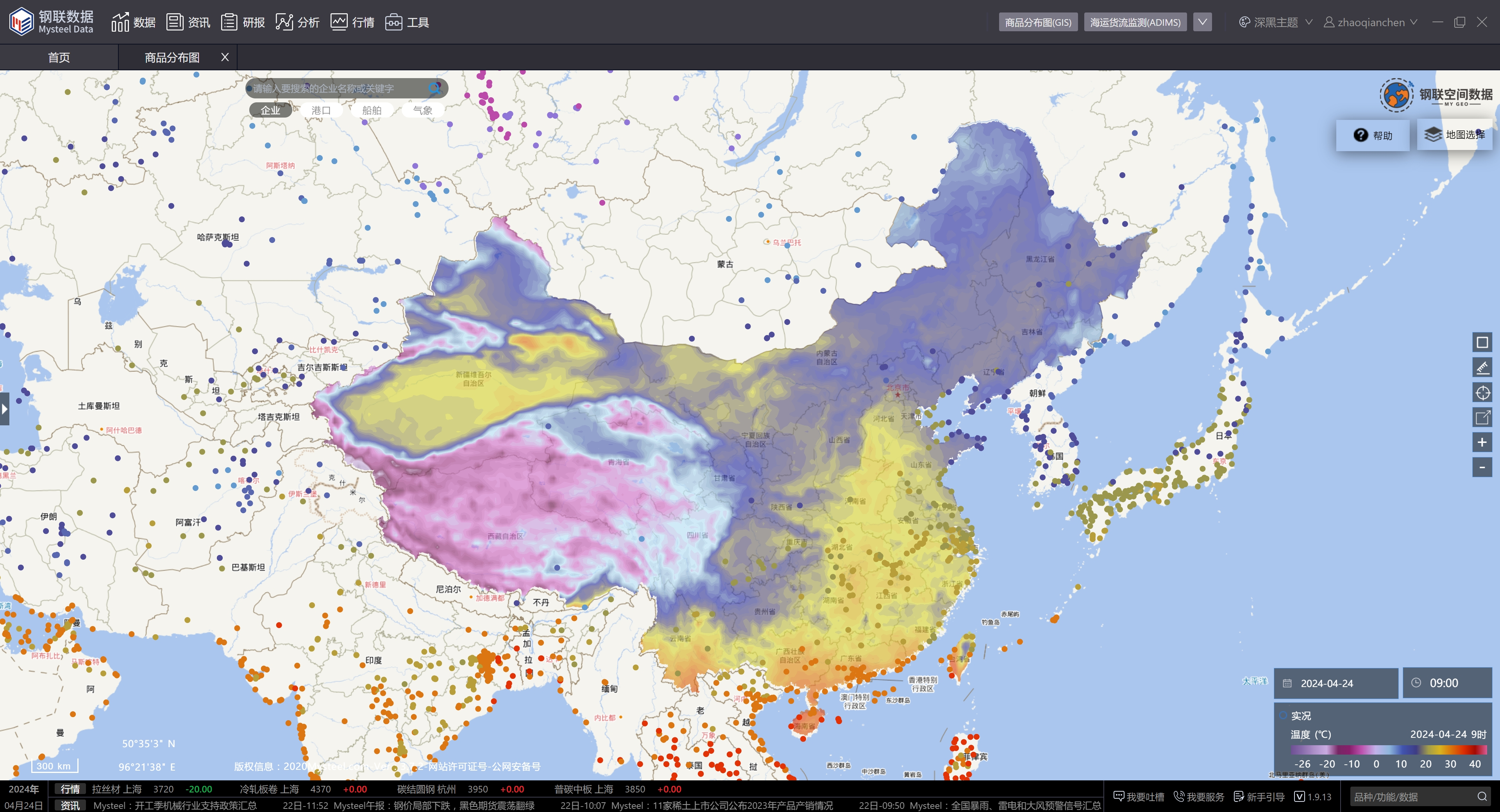This screenshot has width=1500, height=812.
Task: Click the clock icon in time field
Action: point(1416,682)
